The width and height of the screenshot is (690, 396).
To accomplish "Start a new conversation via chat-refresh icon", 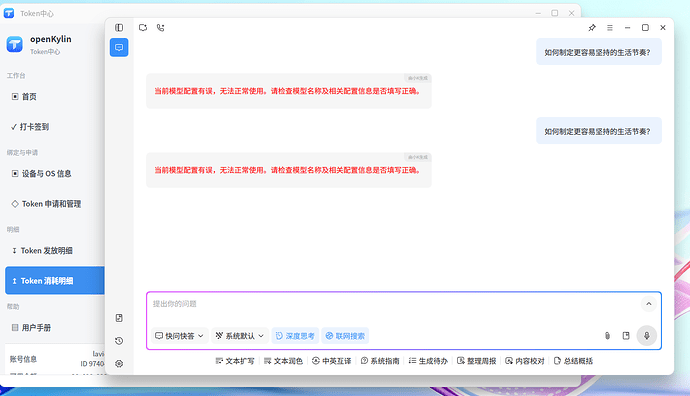I will click(143, 28).
